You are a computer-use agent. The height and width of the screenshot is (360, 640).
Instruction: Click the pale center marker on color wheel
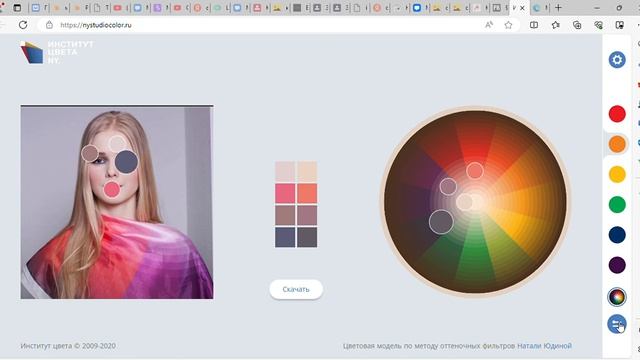pyautogui.click(x=464, y=202)
